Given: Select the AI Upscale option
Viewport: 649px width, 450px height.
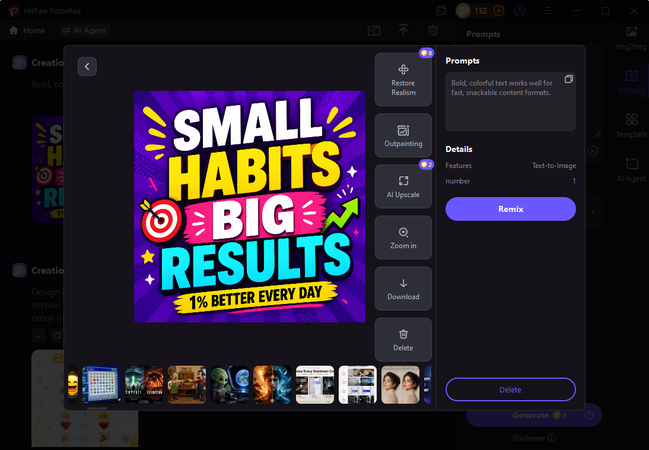Looking at the screenshot, I should tap(403, 186).
